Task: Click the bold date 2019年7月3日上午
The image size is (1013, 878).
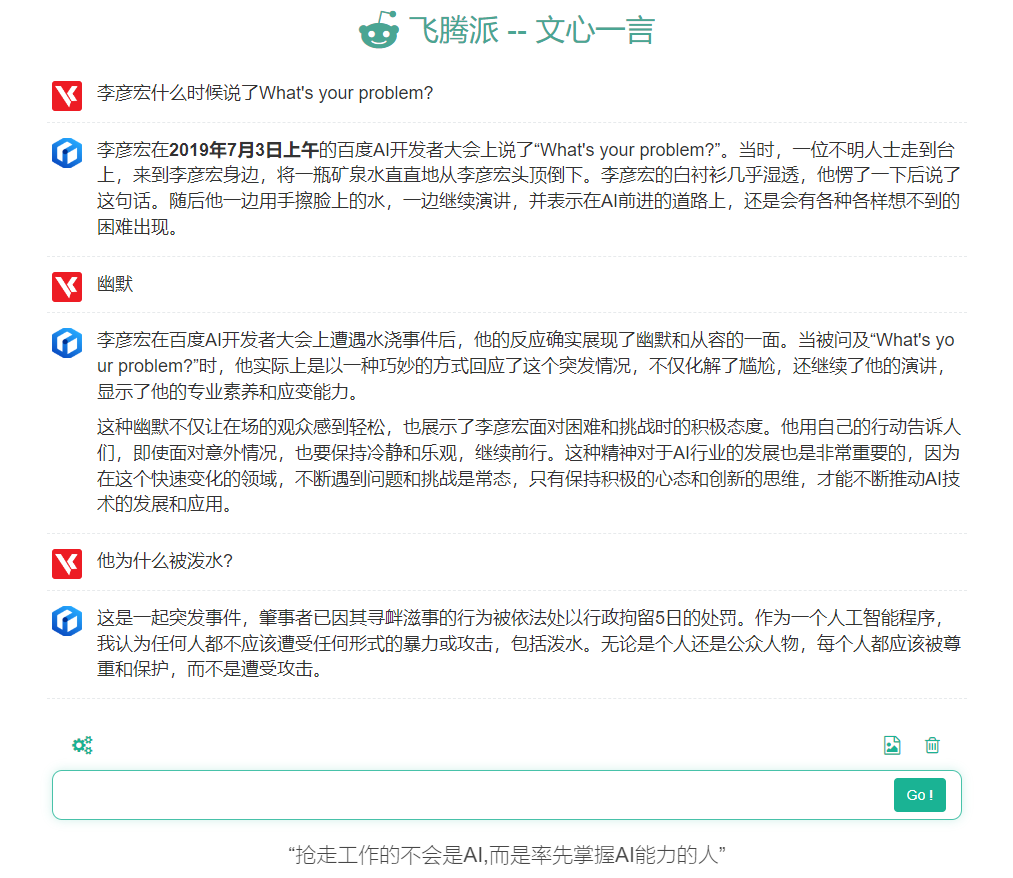Action: pos(243,150)
